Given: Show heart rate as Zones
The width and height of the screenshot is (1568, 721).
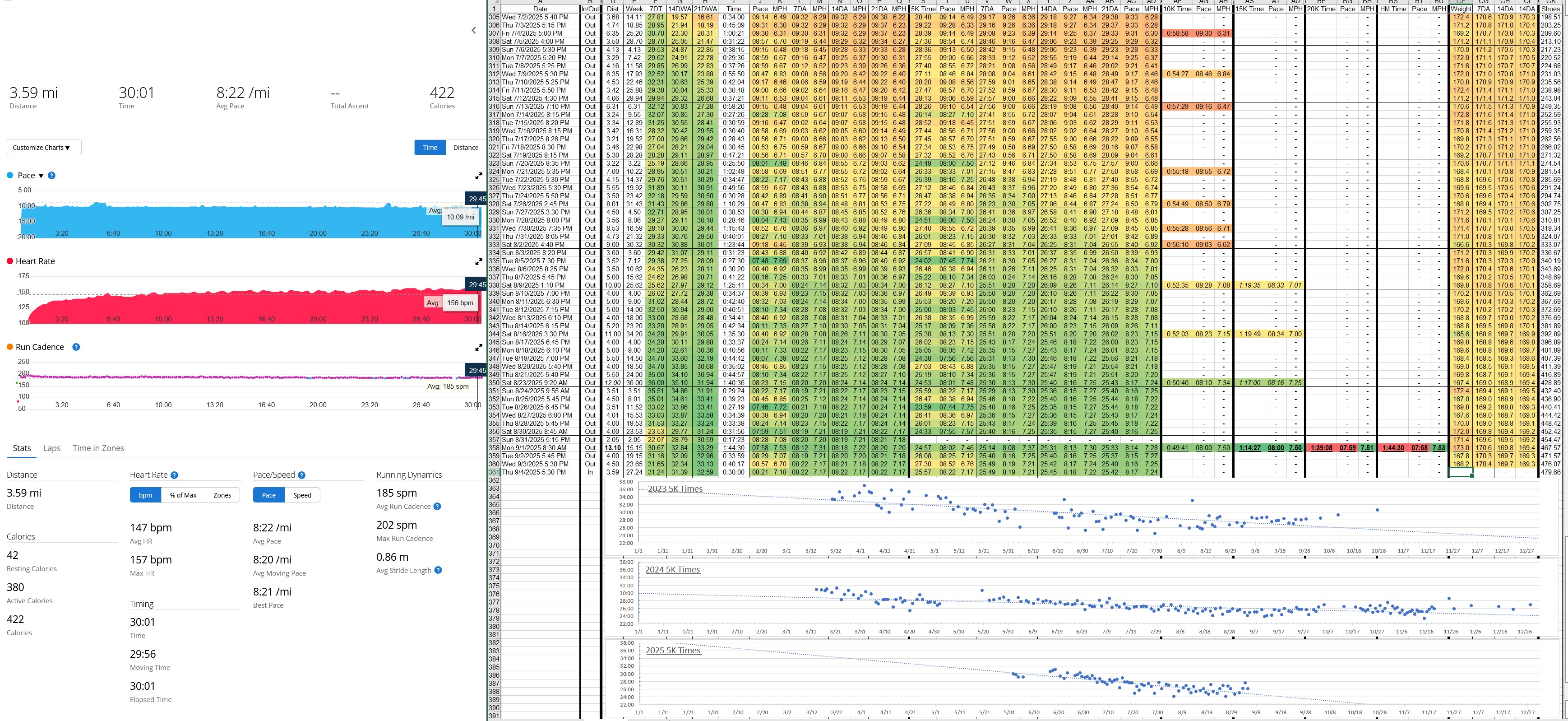Looking at the screenshot, I should point(222,495).
